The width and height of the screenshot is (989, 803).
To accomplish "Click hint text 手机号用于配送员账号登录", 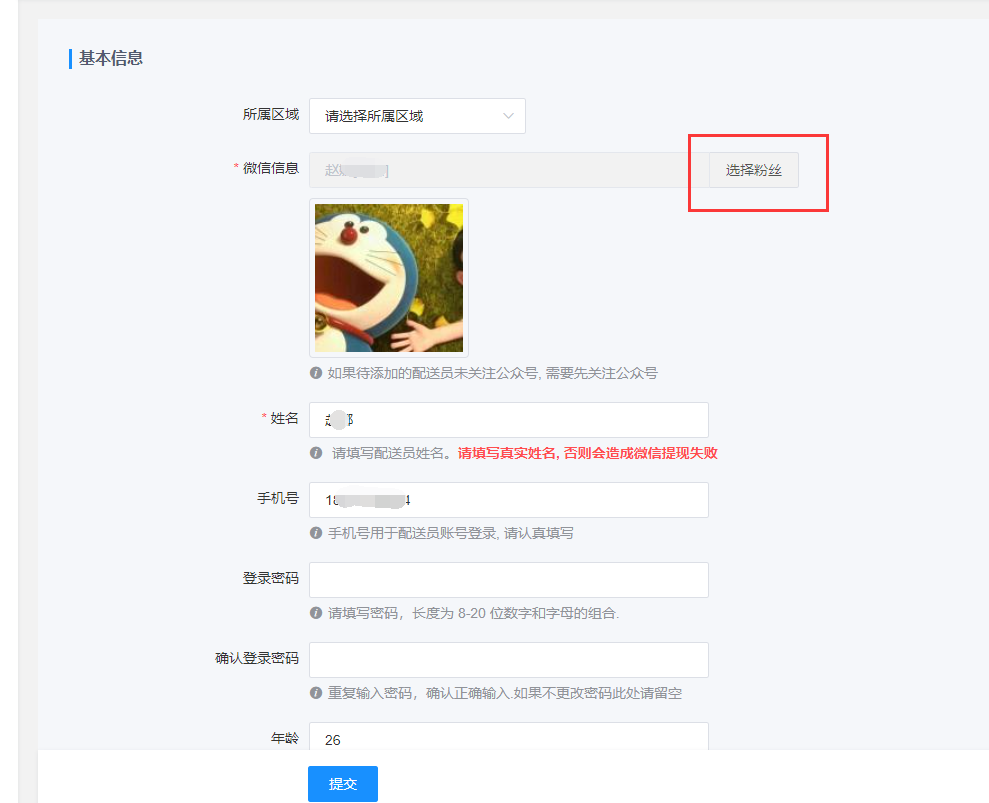I will 412,534.
